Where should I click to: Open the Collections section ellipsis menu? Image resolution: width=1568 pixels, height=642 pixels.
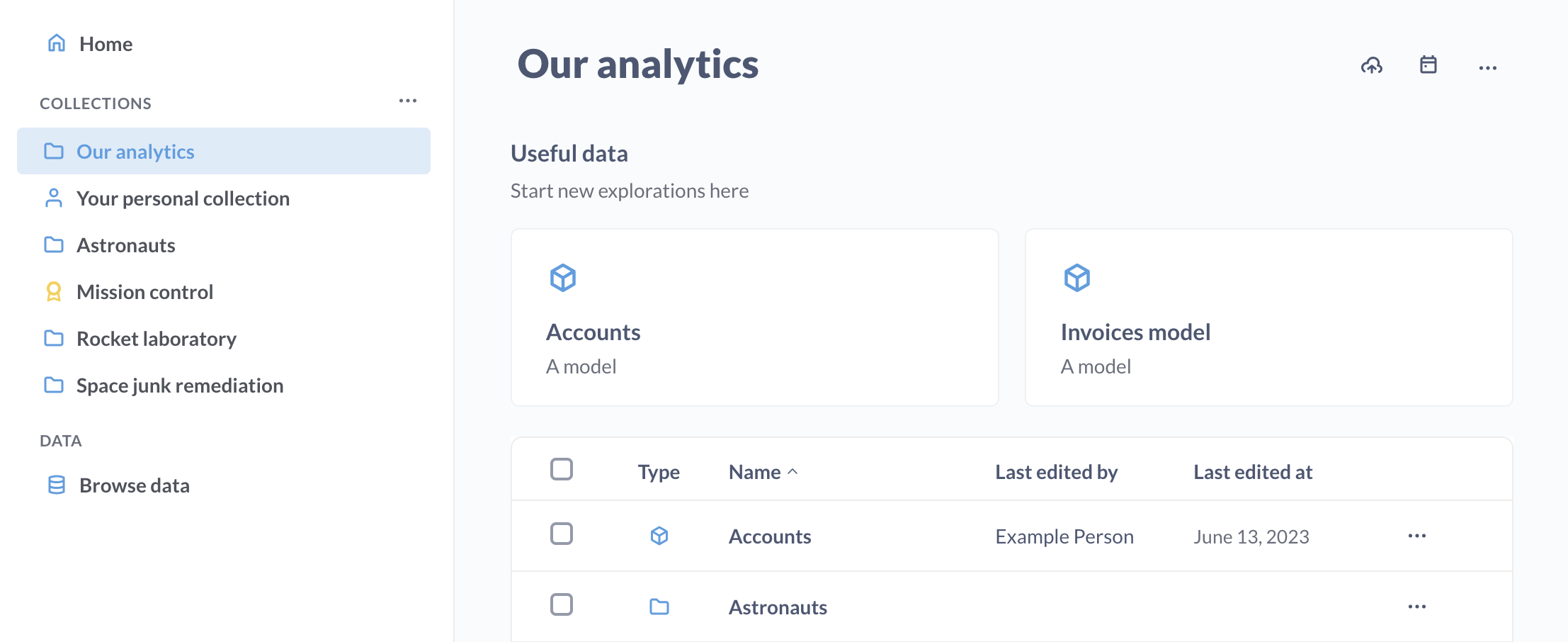pyautogui.click(x=408, y=101)
